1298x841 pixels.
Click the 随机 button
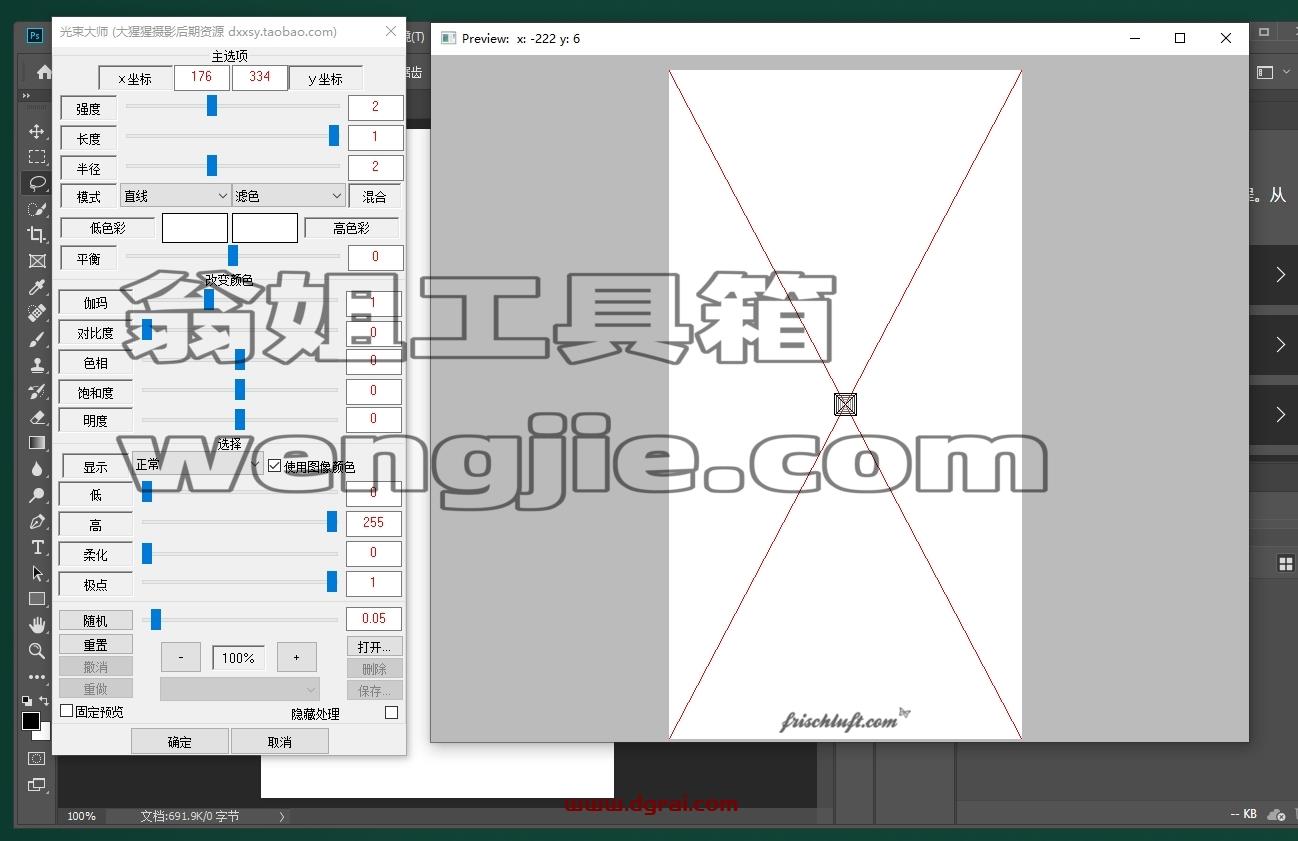pos(95,621)
